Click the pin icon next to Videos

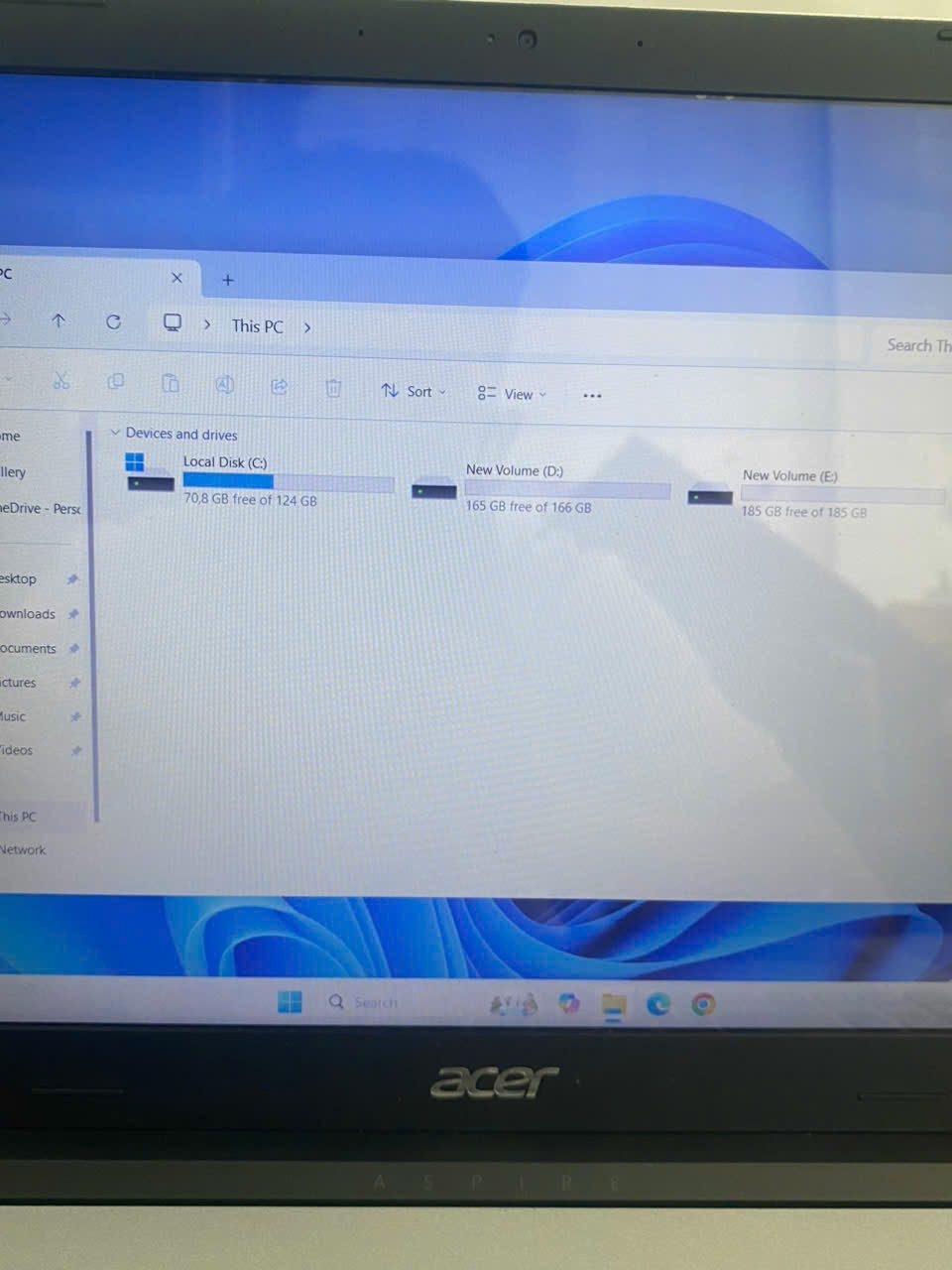pyautogui.click(x=75, y=750)
